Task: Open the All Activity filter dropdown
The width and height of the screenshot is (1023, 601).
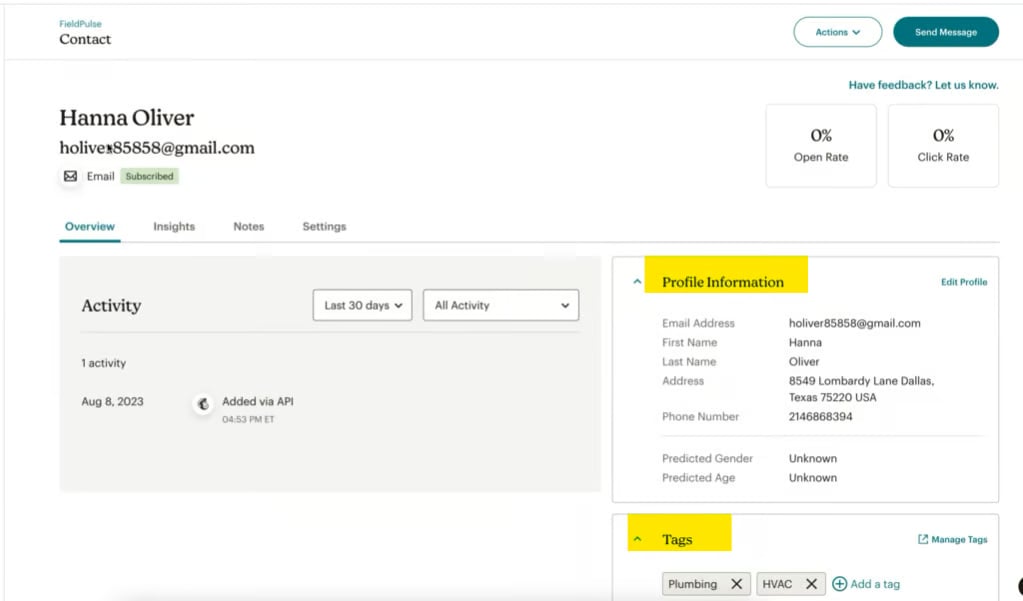Action: 500,305
